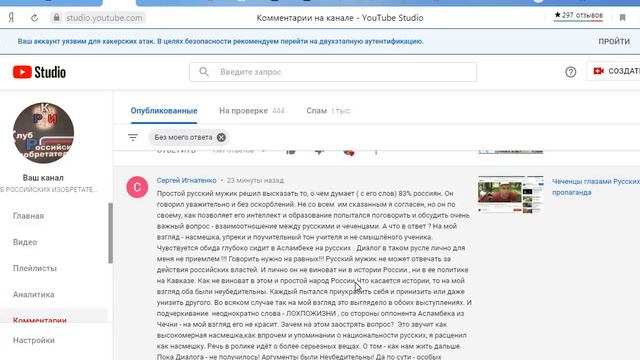Open the comments filter icon
This screenshot has height=360, width=640.
tap(133, 138)
